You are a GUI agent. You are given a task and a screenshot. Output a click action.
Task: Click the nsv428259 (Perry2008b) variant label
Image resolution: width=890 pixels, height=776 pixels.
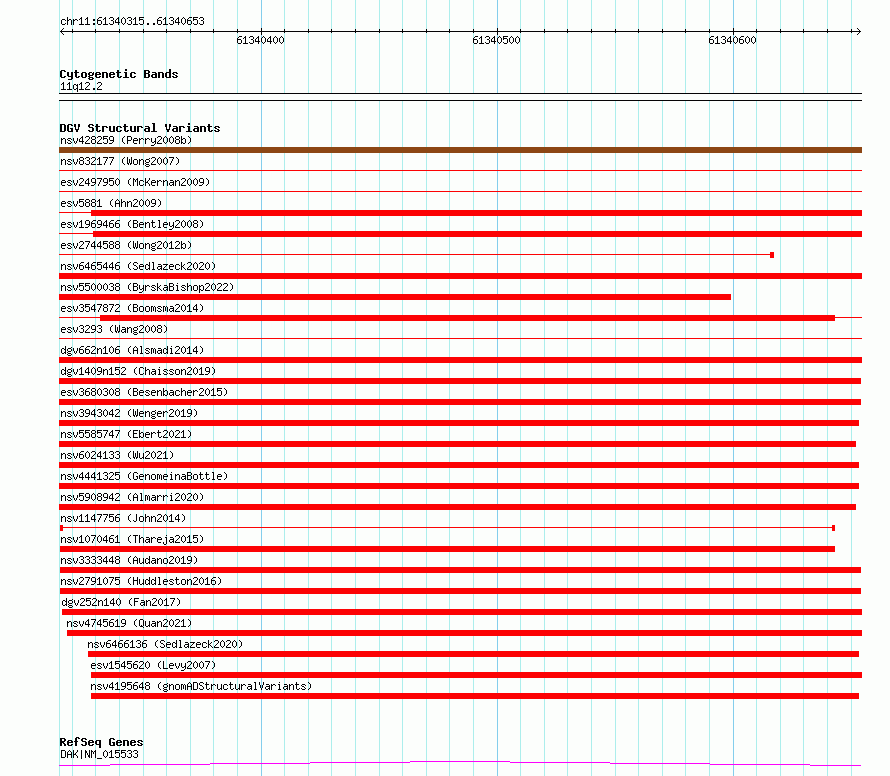(126, 140)
